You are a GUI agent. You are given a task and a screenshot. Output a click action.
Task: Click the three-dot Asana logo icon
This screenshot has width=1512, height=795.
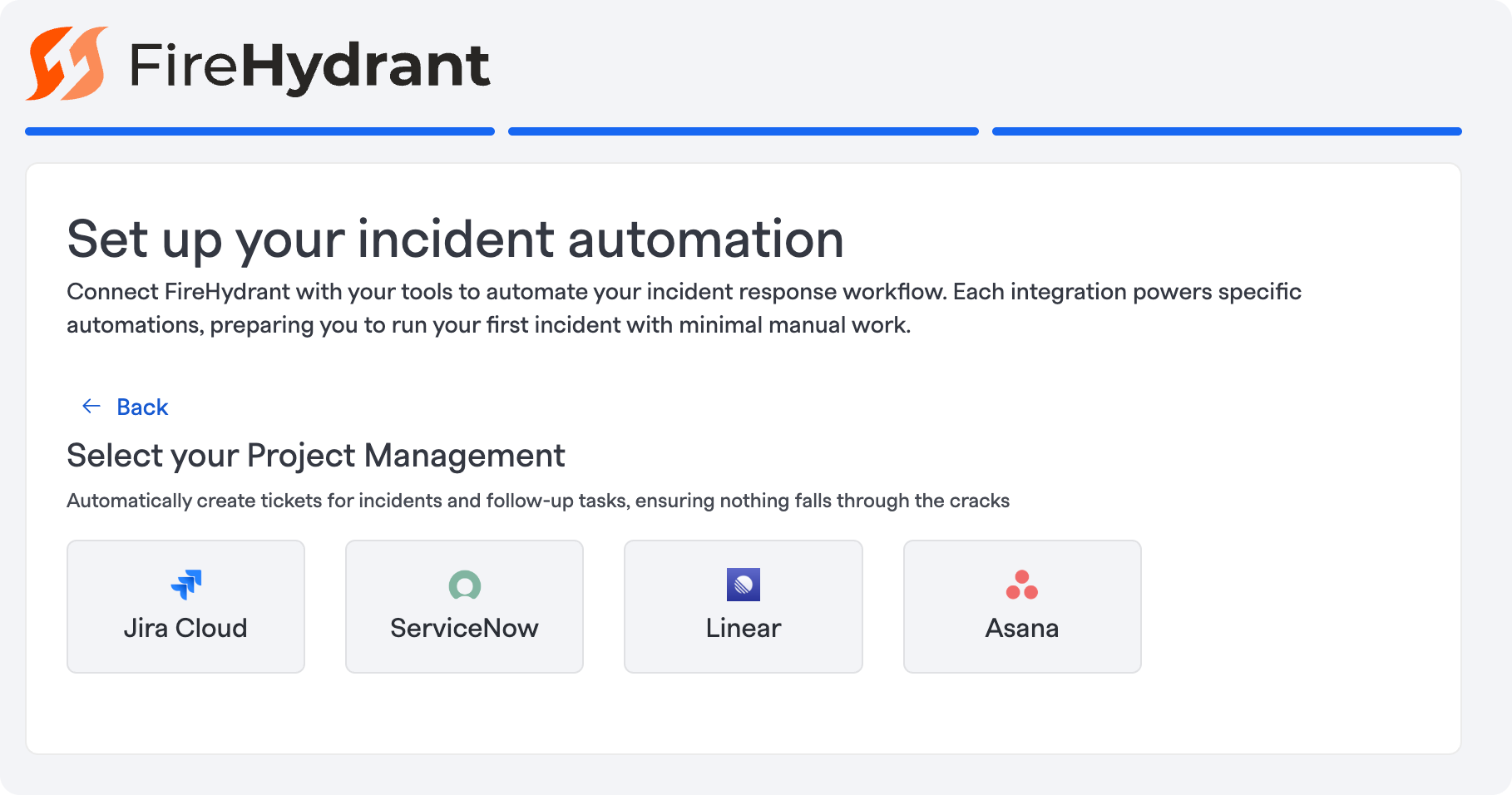(1022, 585)
